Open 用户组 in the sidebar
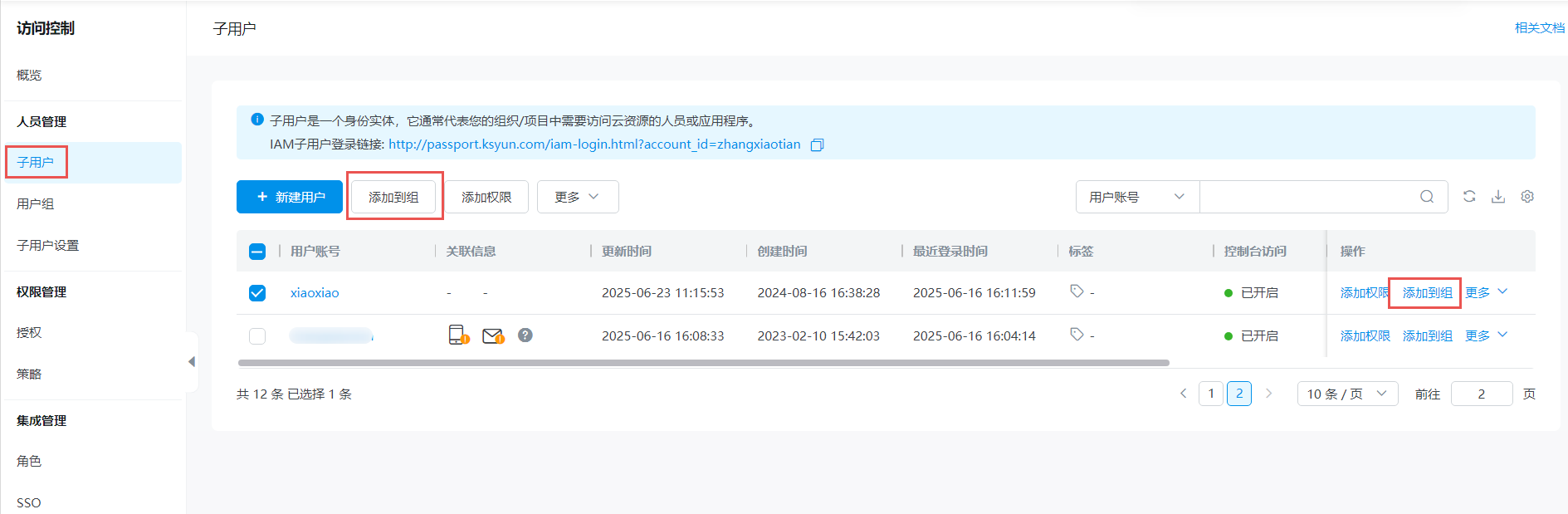This screenshot has width=1568, height=514. pyautogui.click(x=36, y=203)
